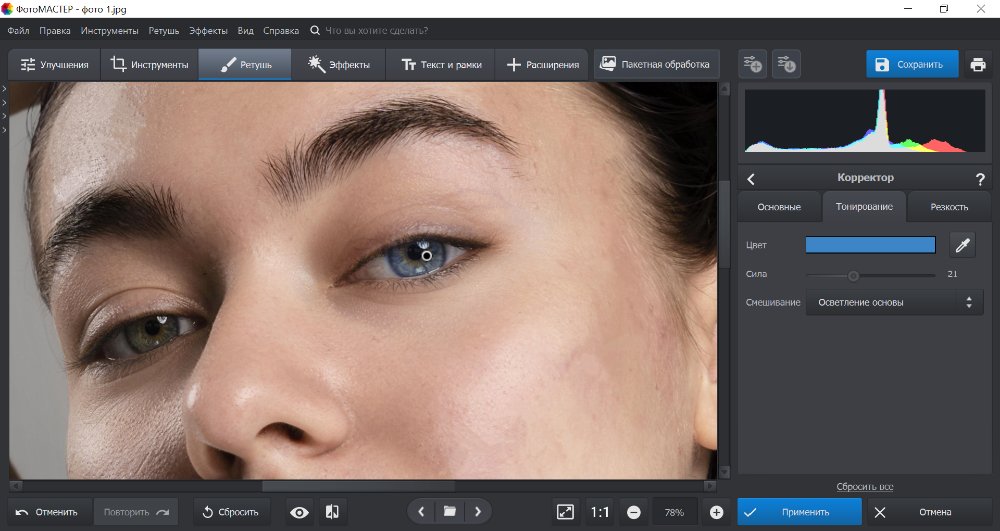Click the zoom out minus icon
Screen dimensions: 1000x531
tap(634, 512)
